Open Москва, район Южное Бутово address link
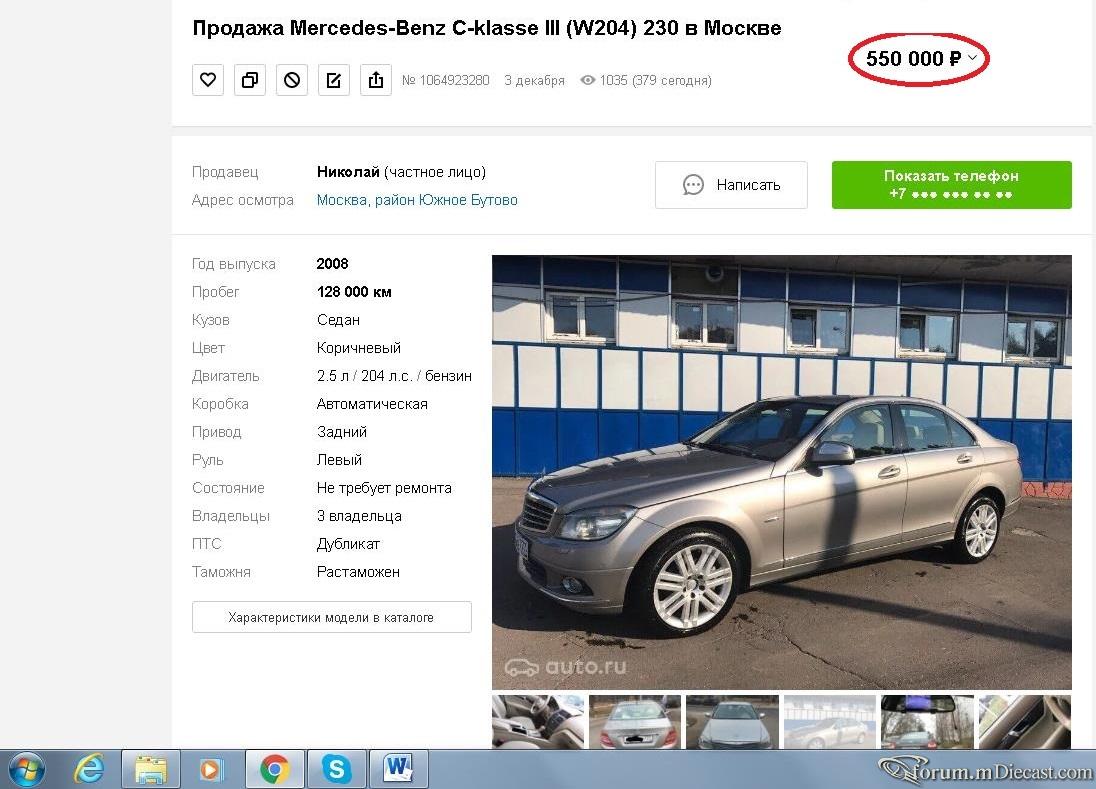This screenshot has width=1096, height=789. pyautogui.click(x=417, y=200)
